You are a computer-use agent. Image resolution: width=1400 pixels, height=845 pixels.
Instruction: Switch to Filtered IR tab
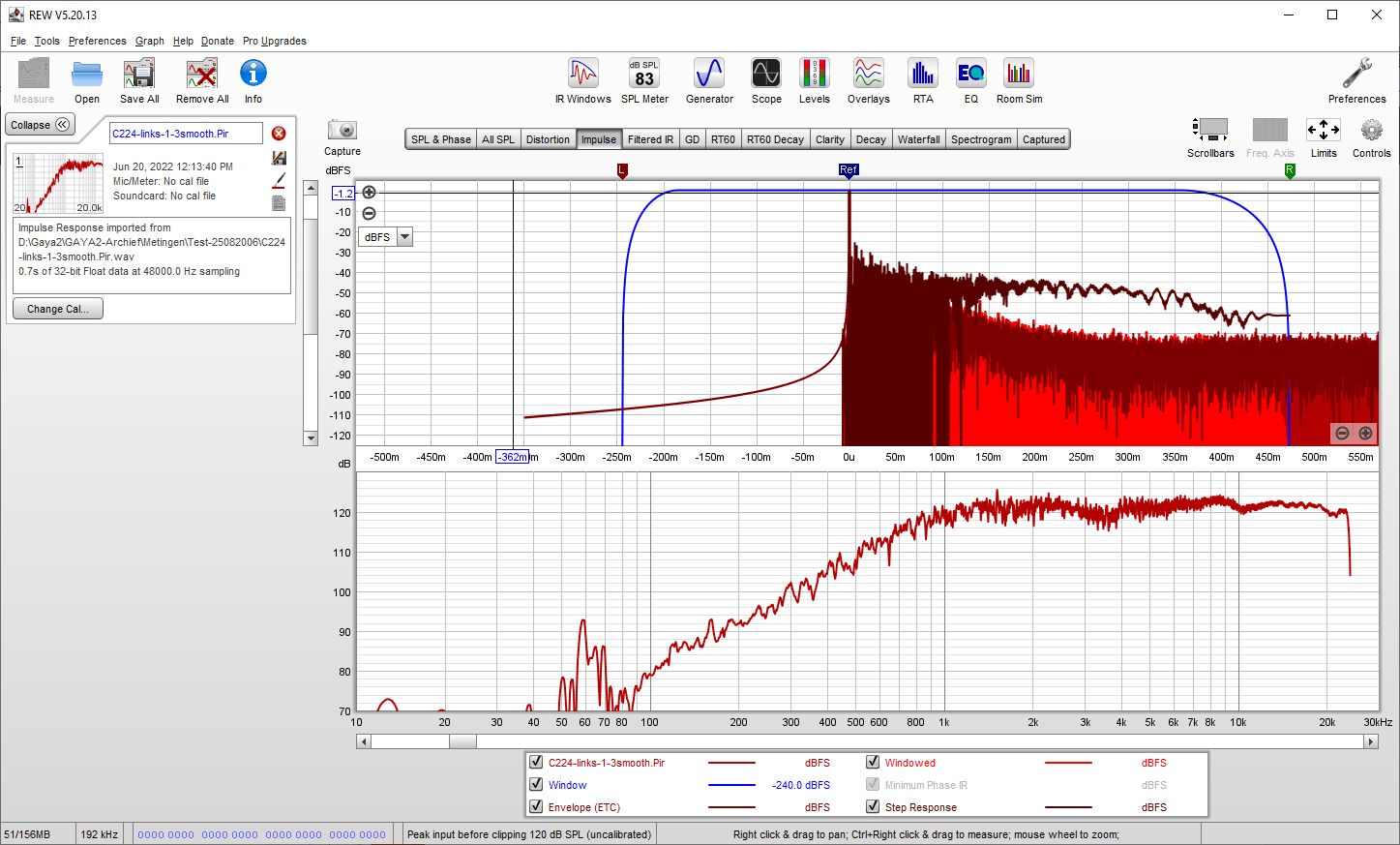650,139
